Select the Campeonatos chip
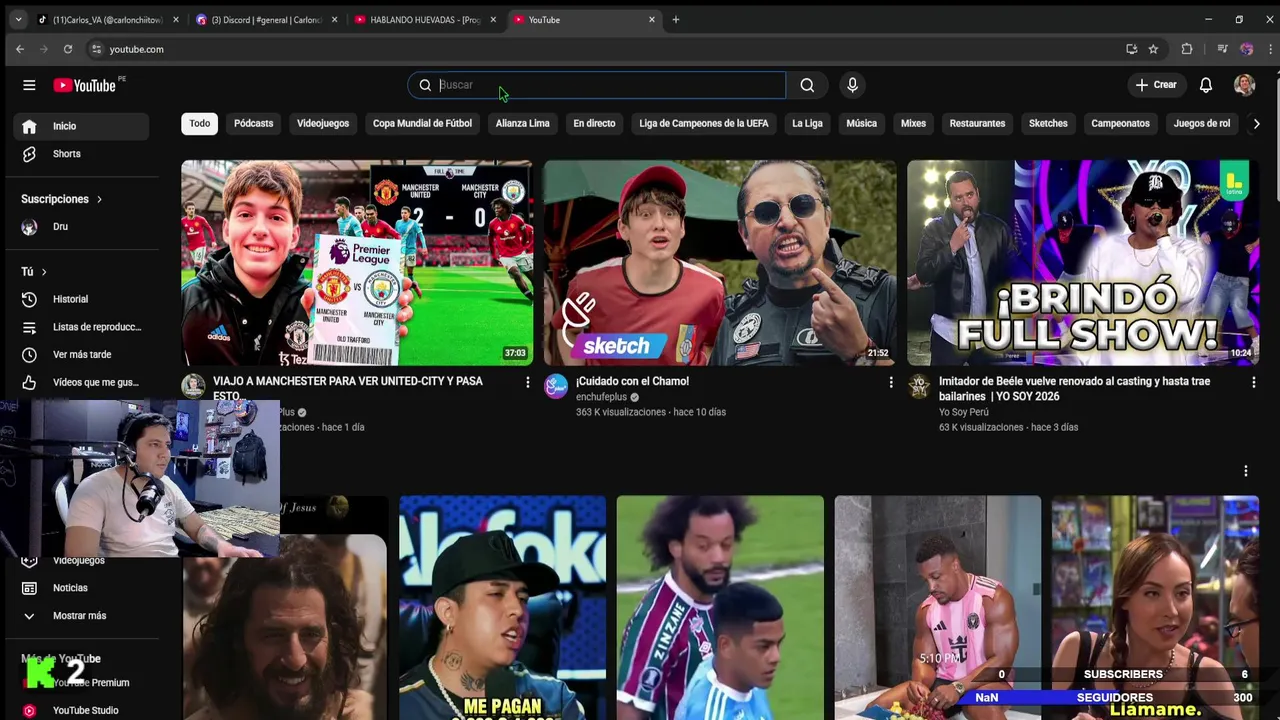1280x720 pixels. [1120, 124]
